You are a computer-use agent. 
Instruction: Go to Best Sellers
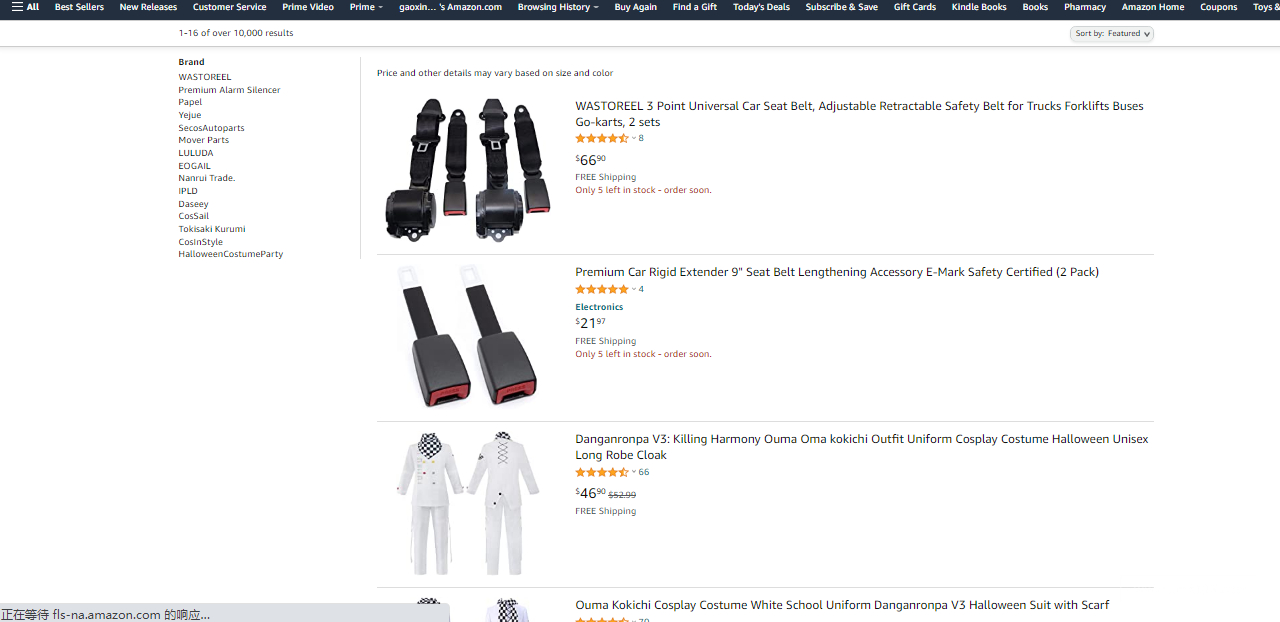point(79,7)
